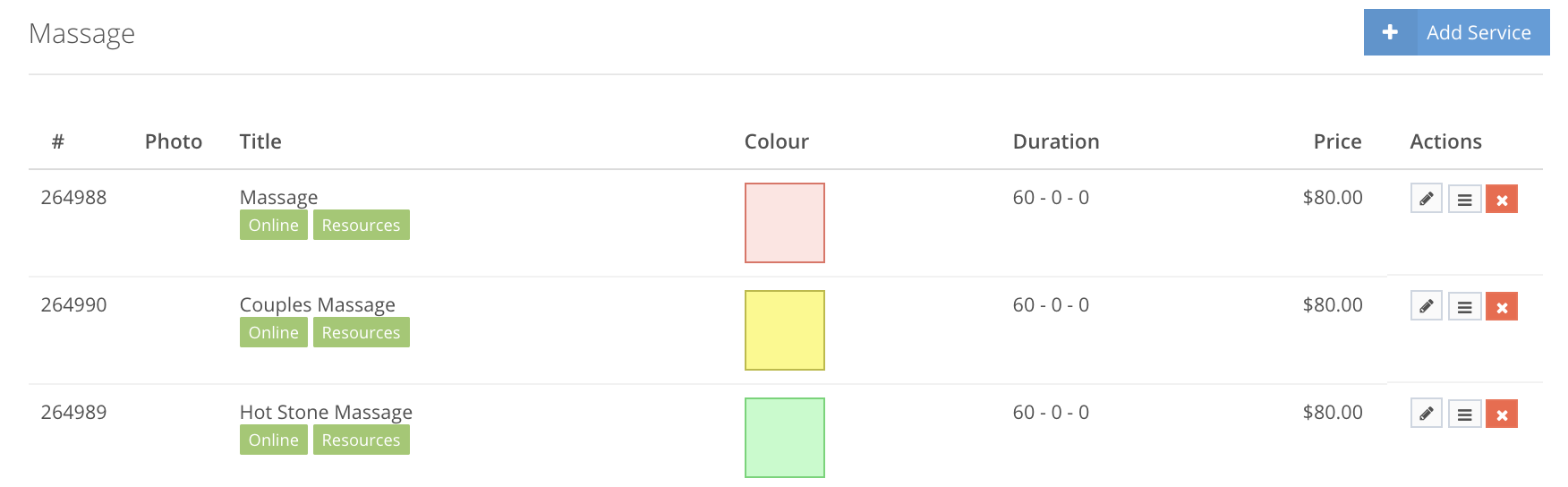Screen dimensions: 1568x487
Task: Click the green Hot Stone Massage swatch
Action: (x=784, y=438)
